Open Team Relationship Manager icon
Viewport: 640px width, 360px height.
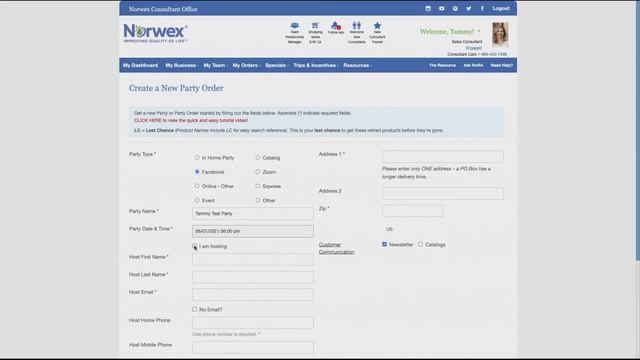click(x=294, y=33)
